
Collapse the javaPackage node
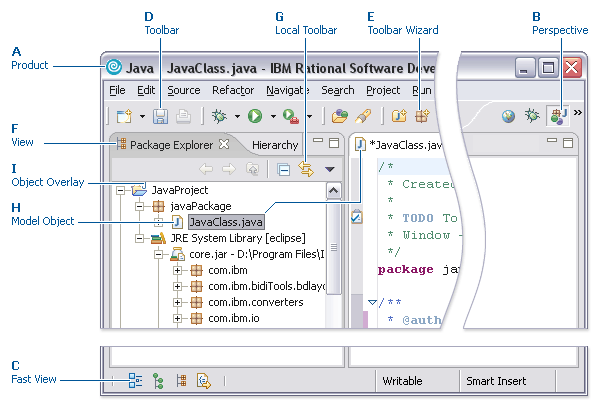point(140,207)
